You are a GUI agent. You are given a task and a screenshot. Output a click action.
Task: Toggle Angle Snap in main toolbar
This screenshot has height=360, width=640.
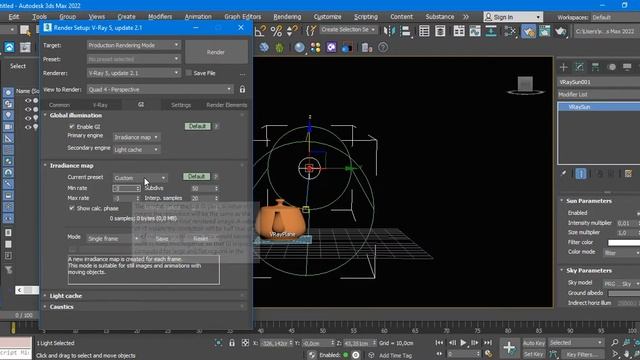point(260,31)
